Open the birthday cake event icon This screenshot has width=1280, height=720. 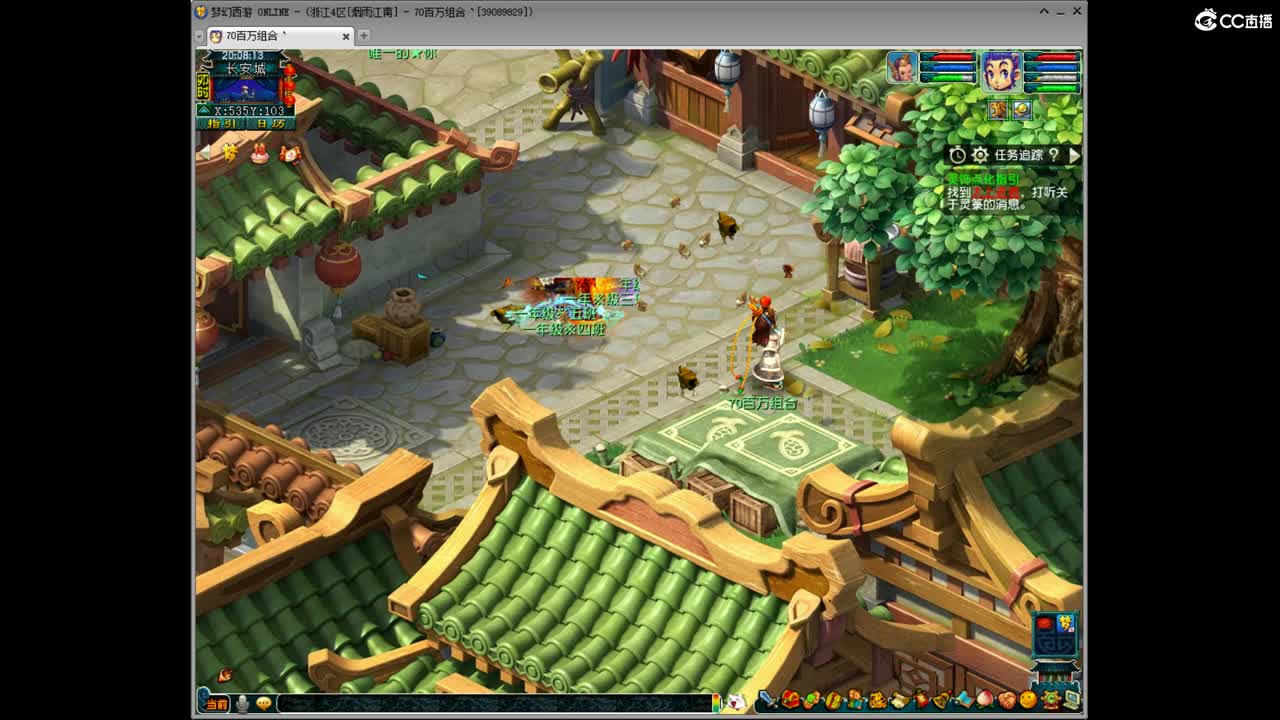pos(260,153)
